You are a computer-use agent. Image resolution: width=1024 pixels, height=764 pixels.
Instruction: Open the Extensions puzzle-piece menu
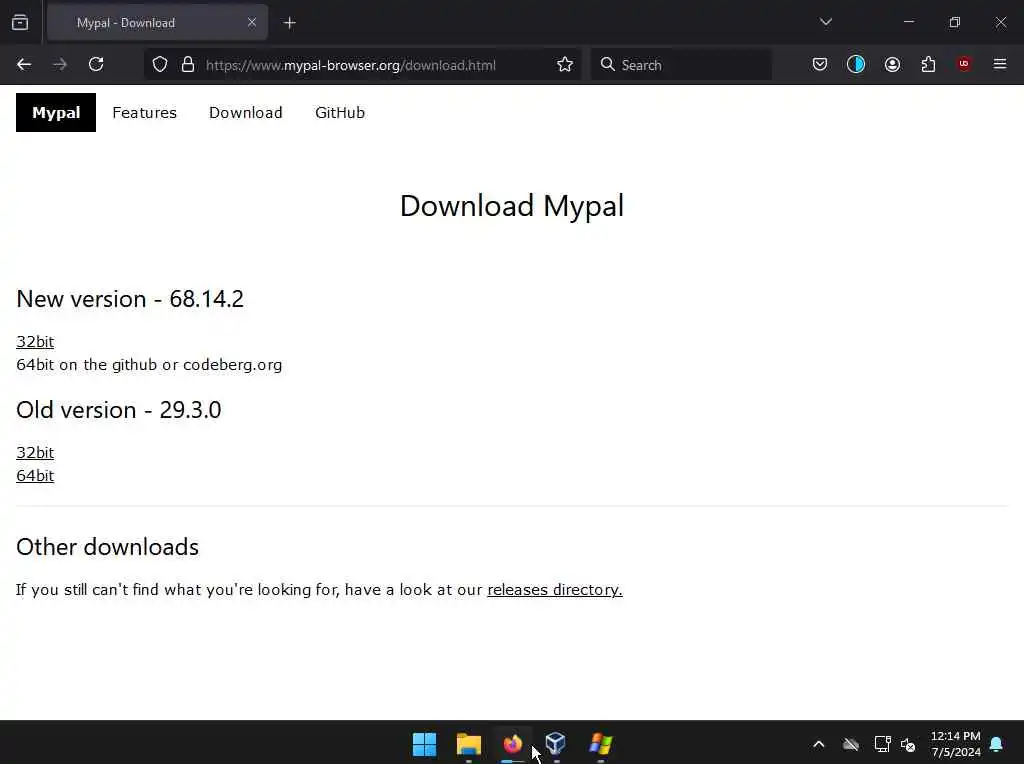pyautogui.click(x=928, y=64)
